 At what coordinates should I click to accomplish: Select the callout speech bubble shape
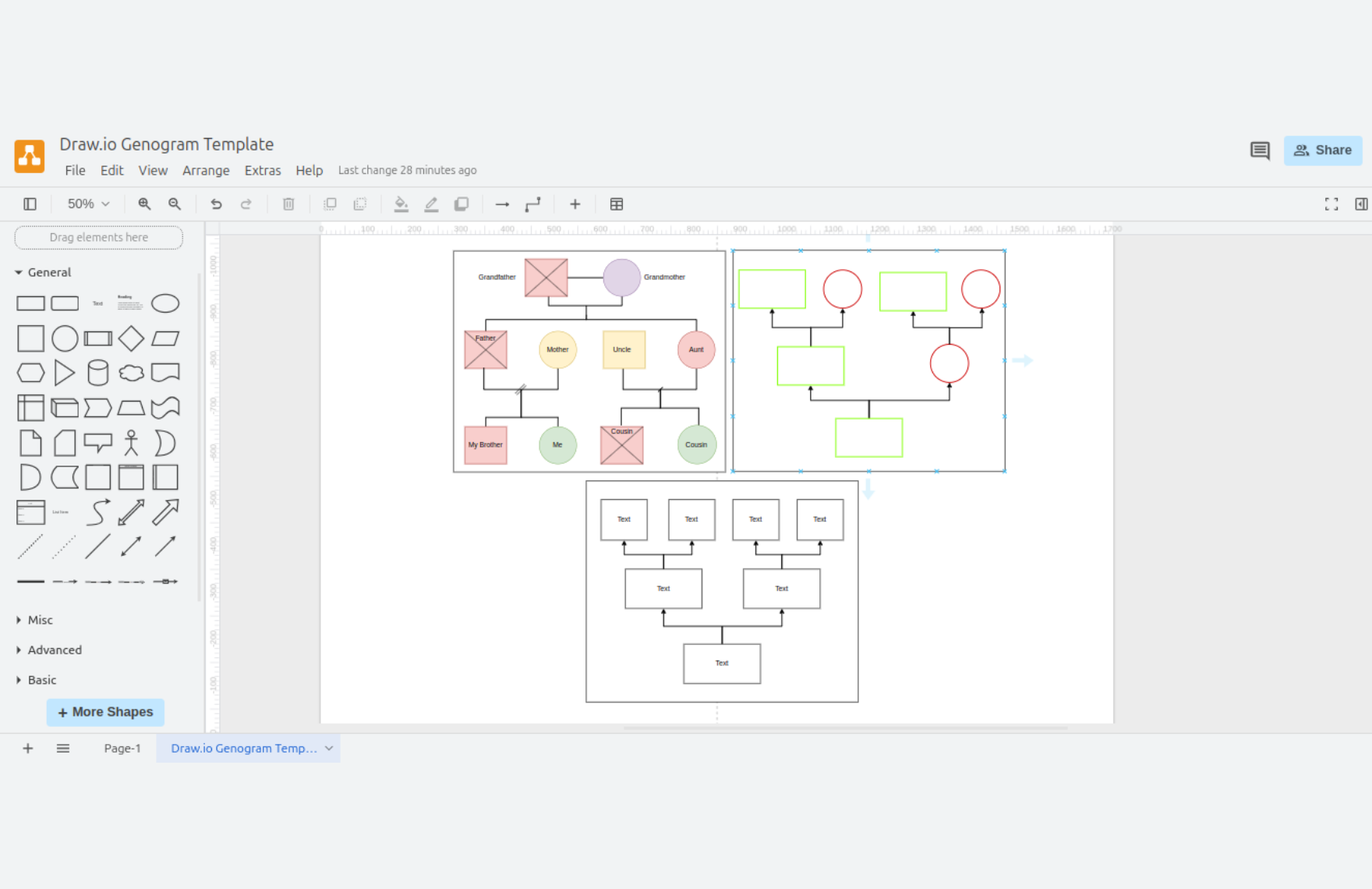pos(97,443)
